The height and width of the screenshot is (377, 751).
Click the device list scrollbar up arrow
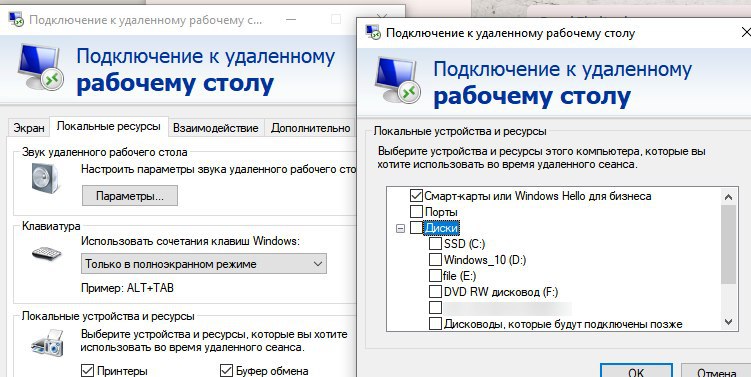click(x=728, y=196)
